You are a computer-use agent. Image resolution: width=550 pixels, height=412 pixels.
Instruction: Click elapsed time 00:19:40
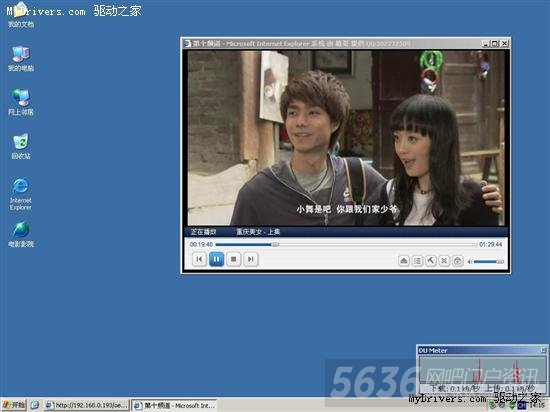pos(201,244)
